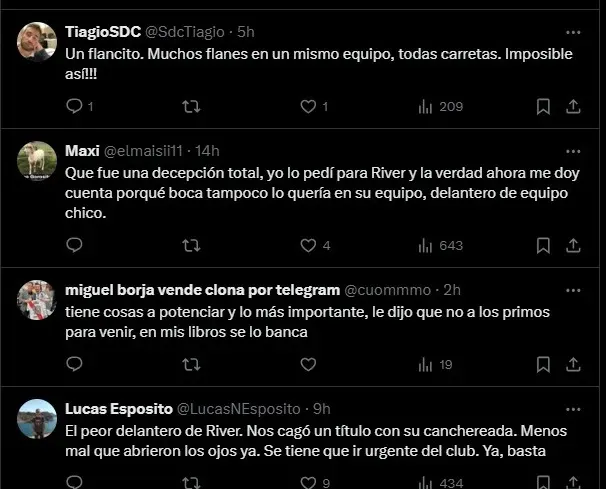This screenshot has height=489, width=606.
Task: Share the TiagioSDC tweet
Action: point(573,106)
